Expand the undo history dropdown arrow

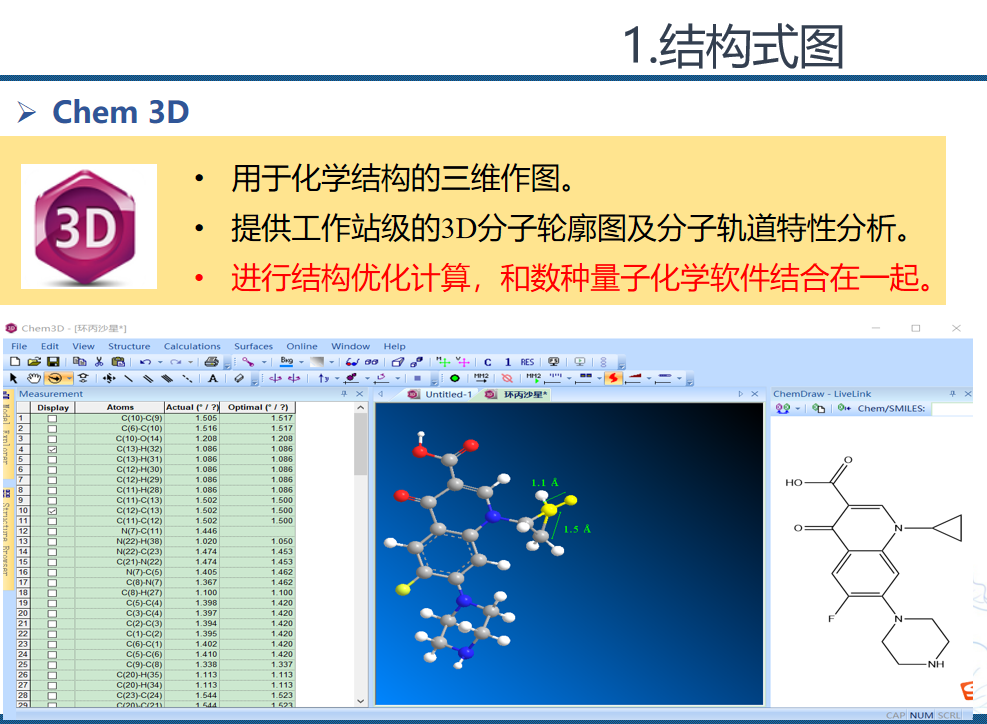tap(160, 362)
